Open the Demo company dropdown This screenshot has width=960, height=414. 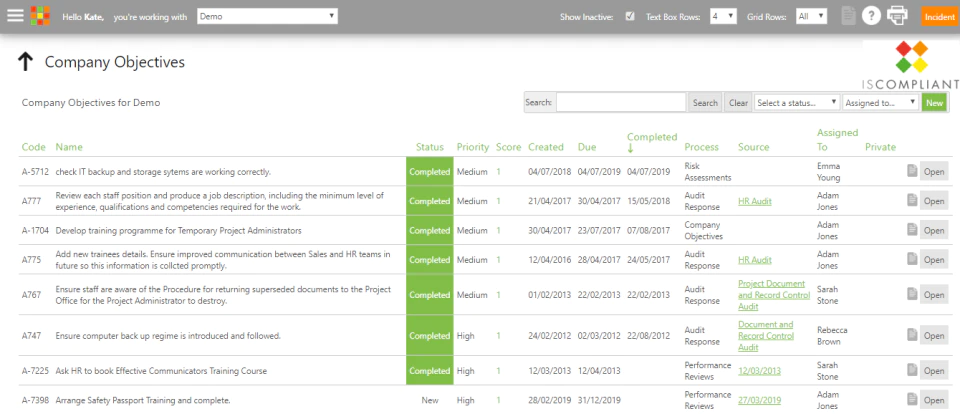pos(268,17)
